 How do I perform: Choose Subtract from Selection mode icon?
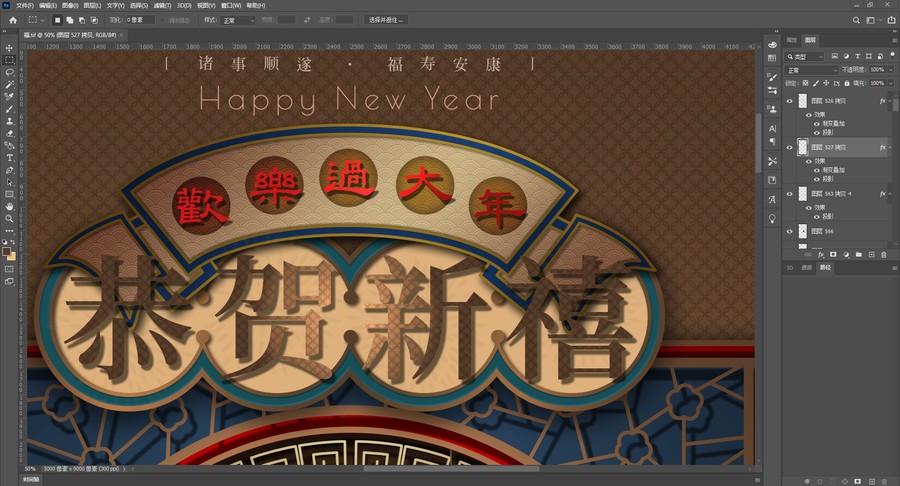tap(82, 20)
